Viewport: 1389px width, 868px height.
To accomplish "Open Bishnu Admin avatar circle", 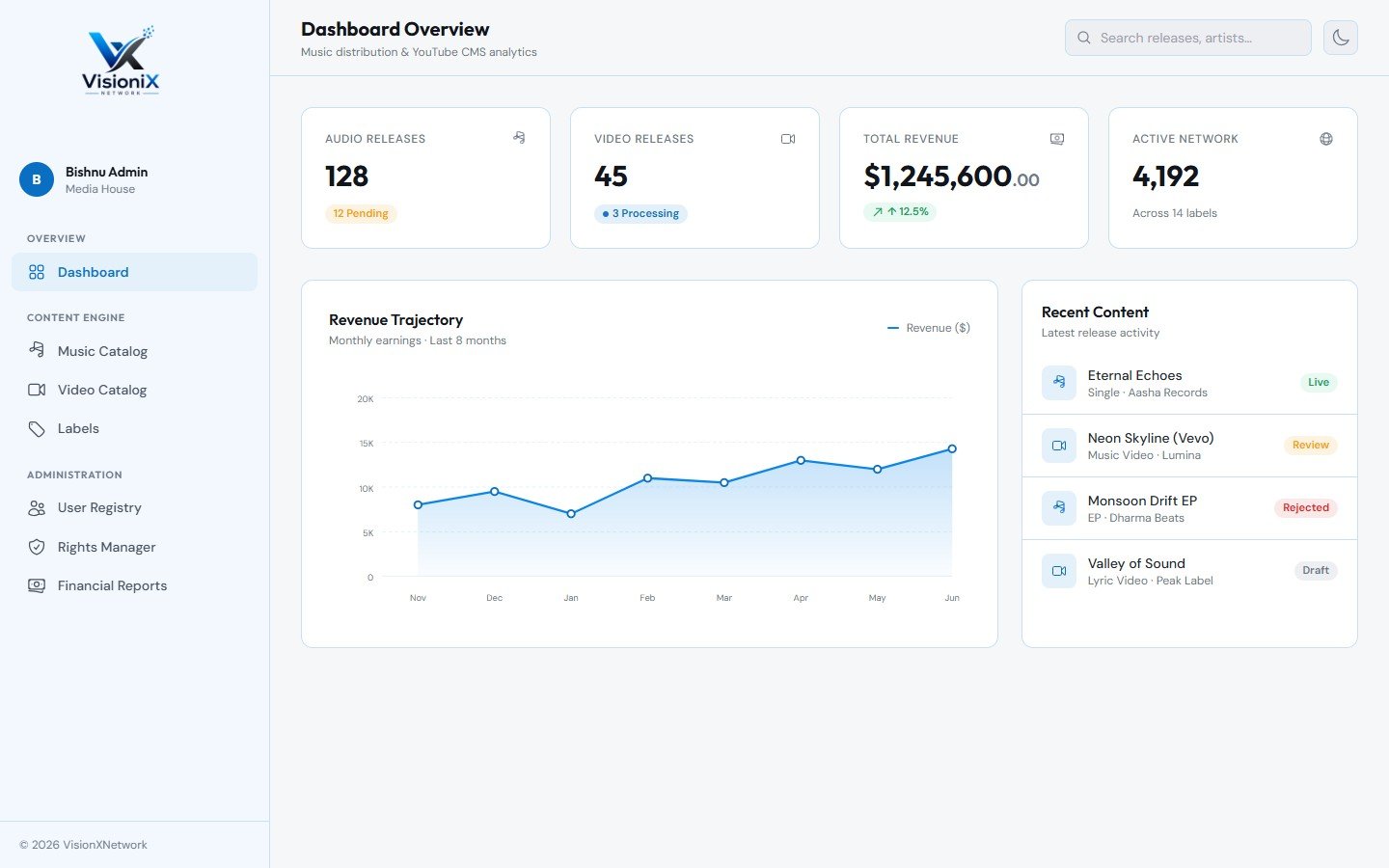I will tap(37, 179).
